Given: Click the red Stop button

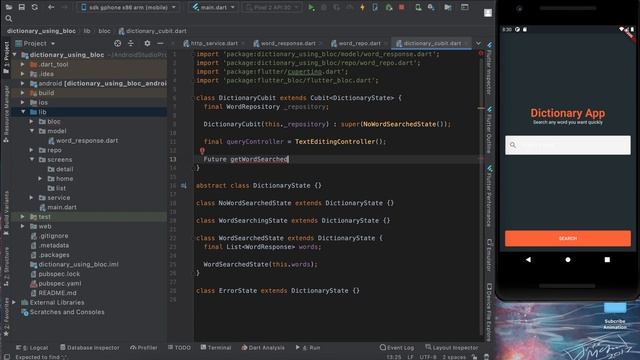Looking at the screenshot, I should (x=402, y=7).
